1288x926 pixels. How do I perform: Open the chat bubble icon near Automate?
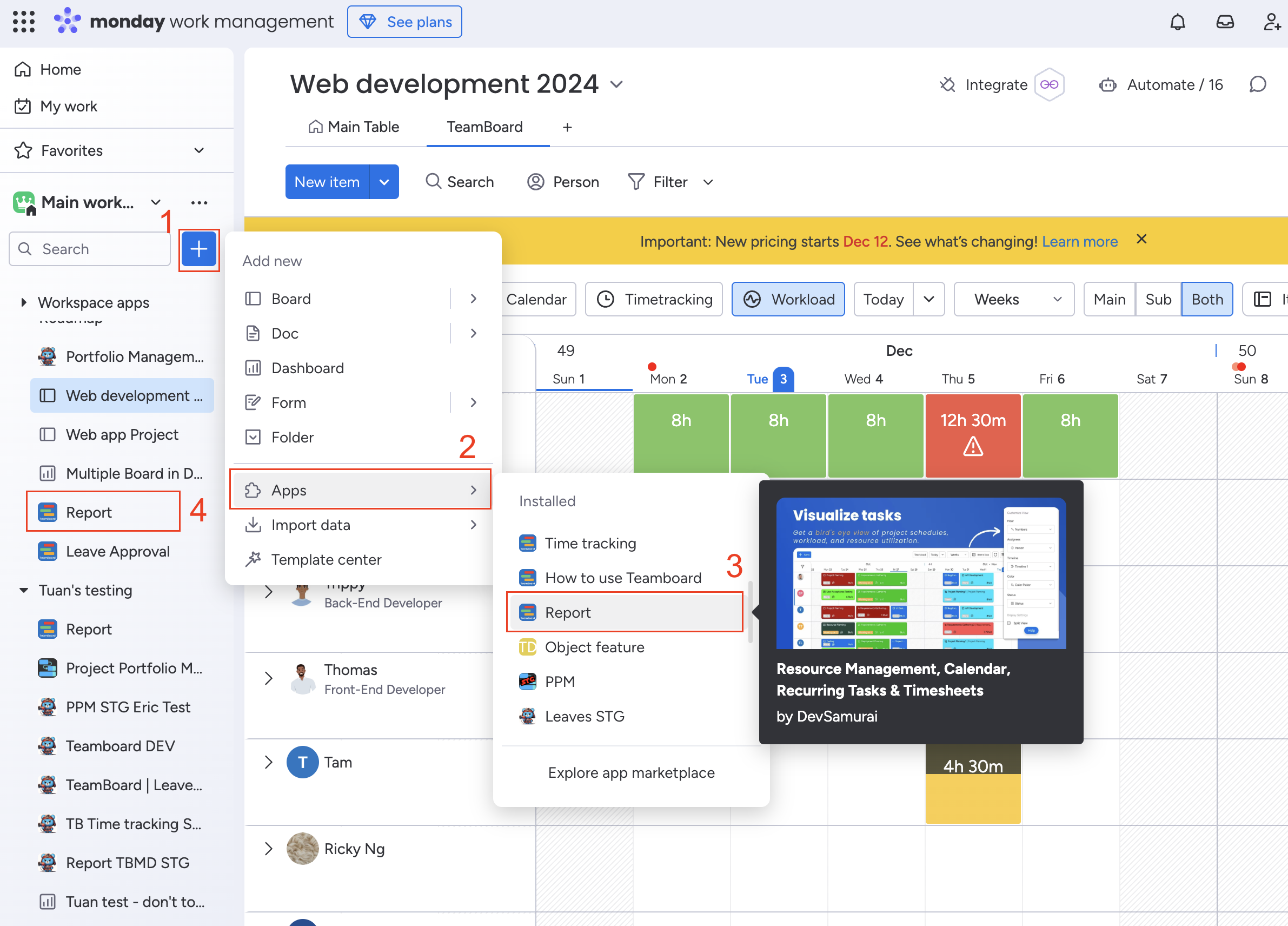(x=1257, y=84)
